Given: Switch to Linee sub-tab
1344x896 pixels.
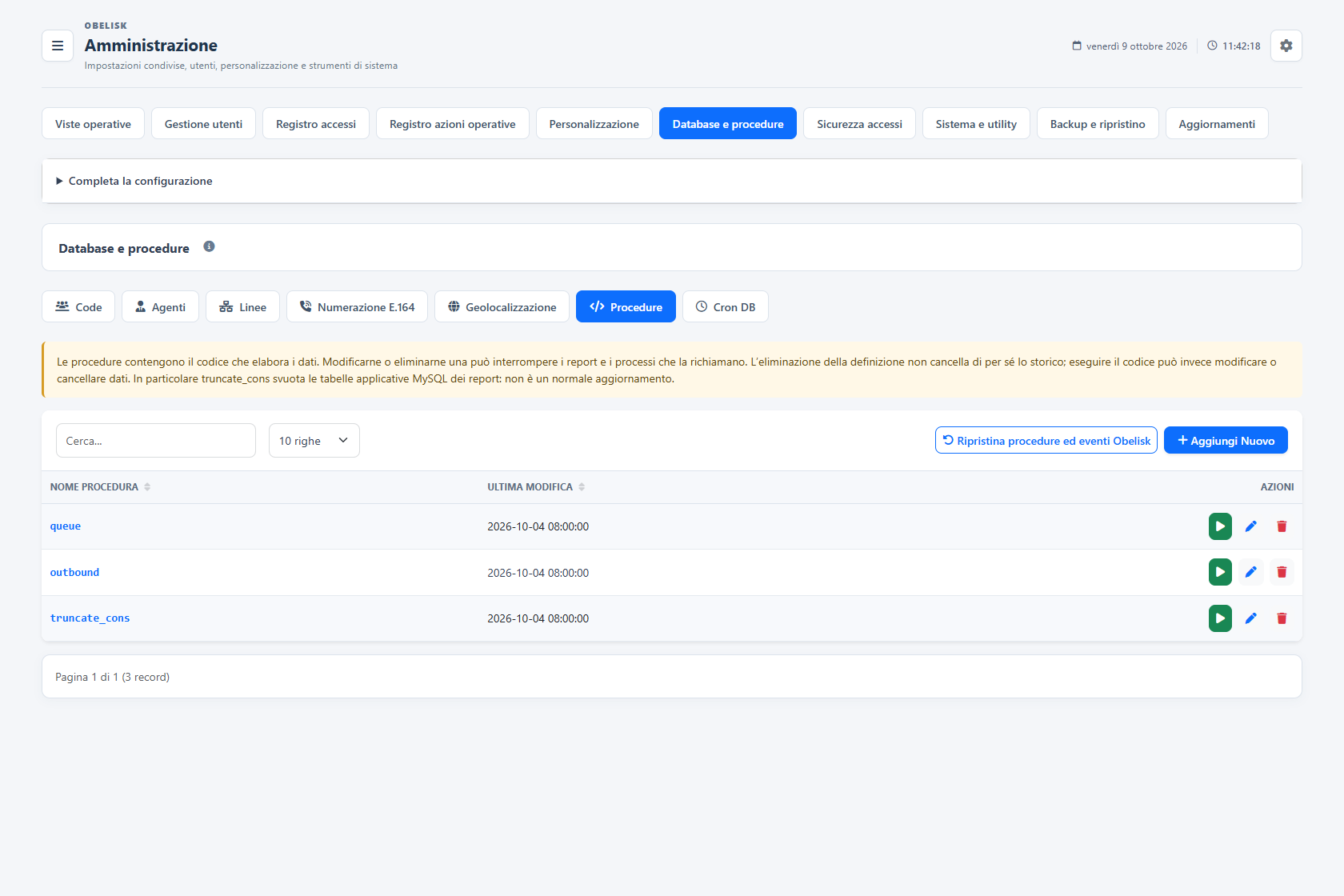Looking at the screenshot, I should pos(242,306).
